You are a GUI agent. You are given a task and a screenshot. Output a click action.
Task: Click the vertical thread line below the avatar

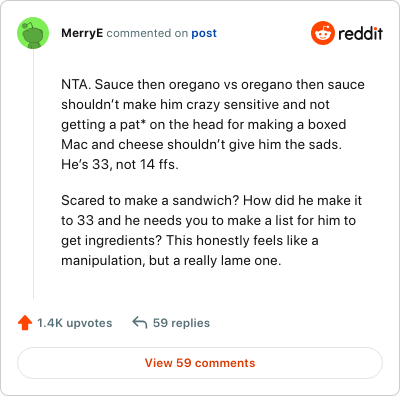tap(33, 174)
